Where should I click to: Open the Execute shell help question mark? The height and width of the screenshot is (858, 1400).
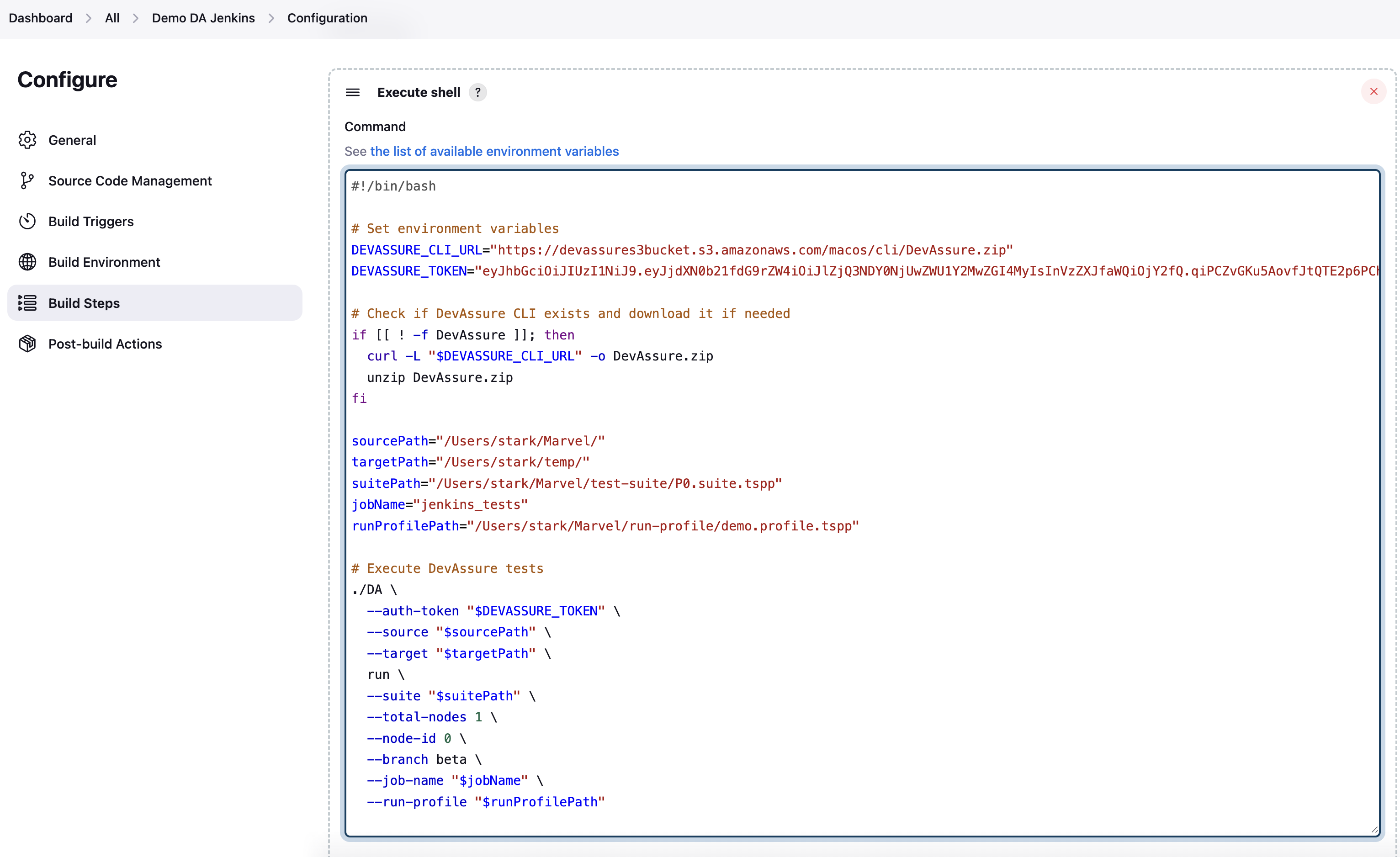click(478, 92)
